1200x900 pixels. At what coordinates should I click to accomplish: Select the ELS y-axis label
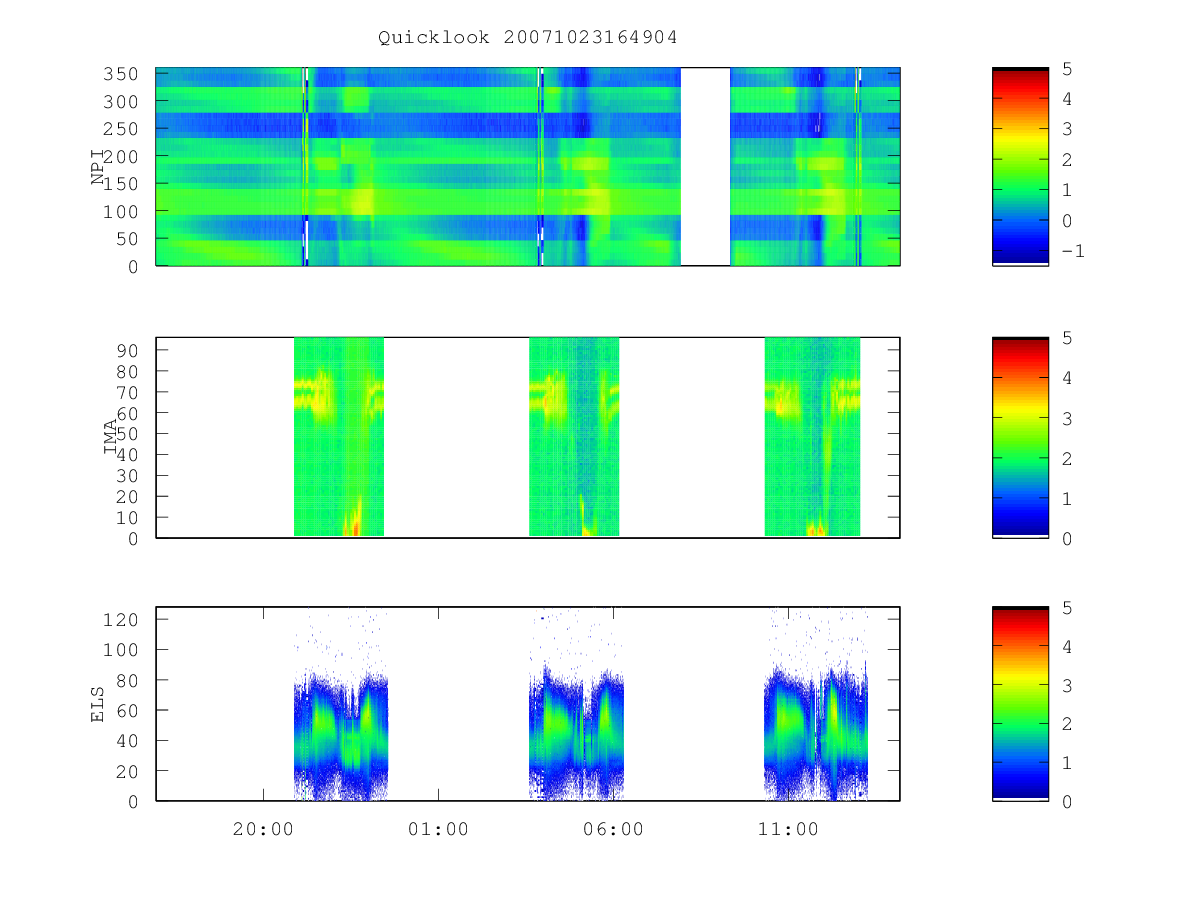99,704
